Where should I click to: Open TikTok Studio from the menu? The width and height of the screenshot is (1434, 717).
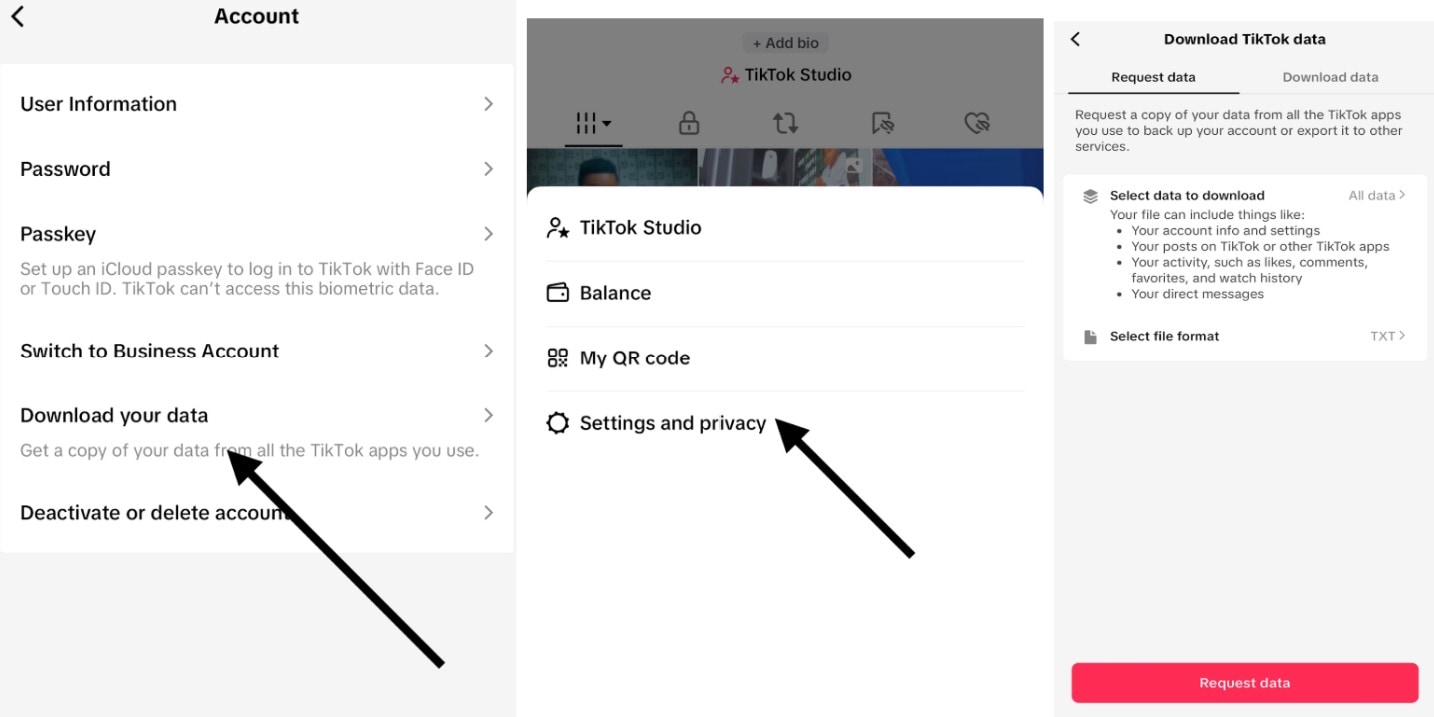click(640, 228)
